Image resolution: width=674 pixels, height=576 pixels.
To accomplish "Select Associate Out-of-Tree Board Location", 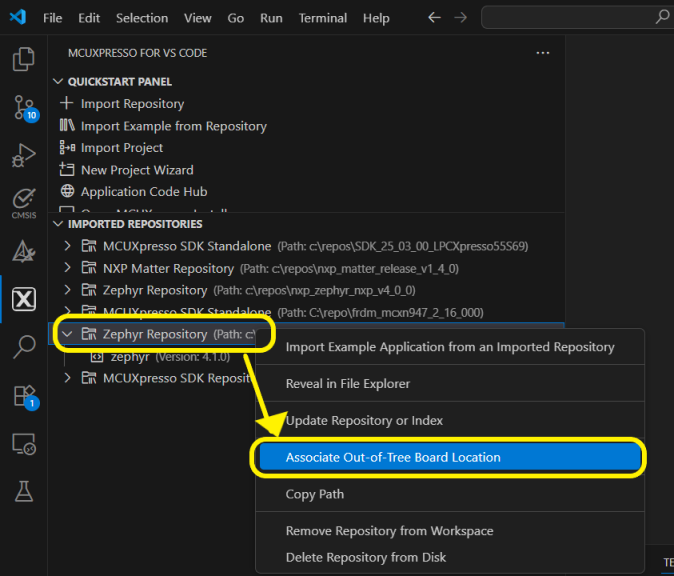I will 393,457.
